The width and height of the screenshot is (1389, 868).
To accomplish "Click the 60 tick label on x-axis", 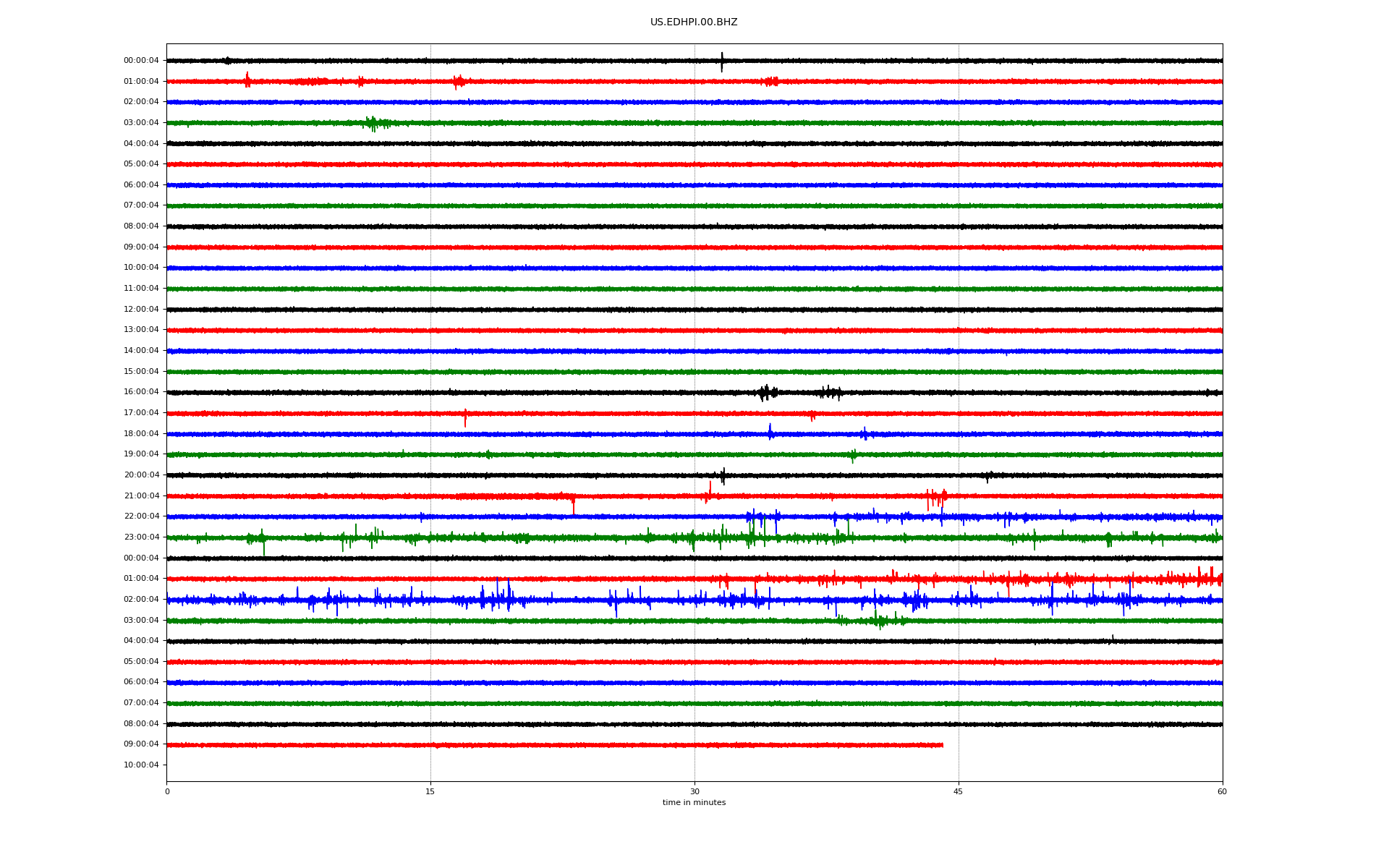I will pyautogui.click(x=1222, y=791).
